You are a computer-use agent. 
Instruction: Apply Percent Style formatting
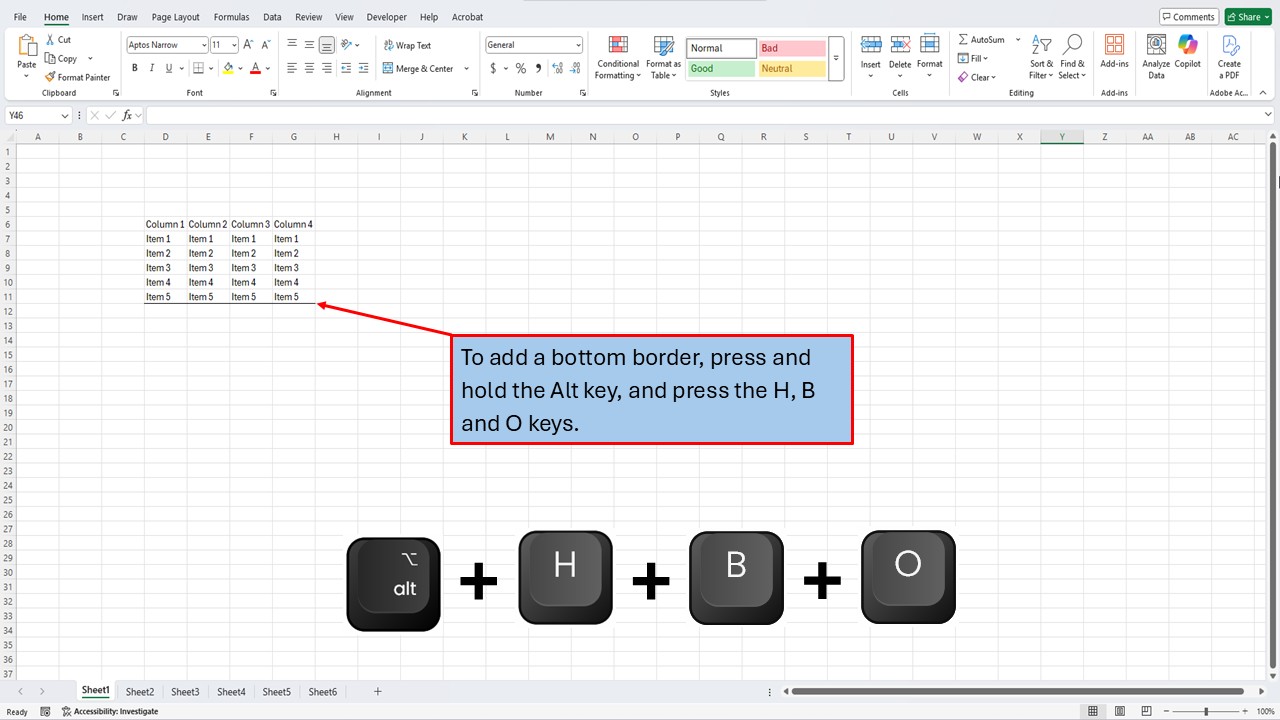click(x=520, y=68)
